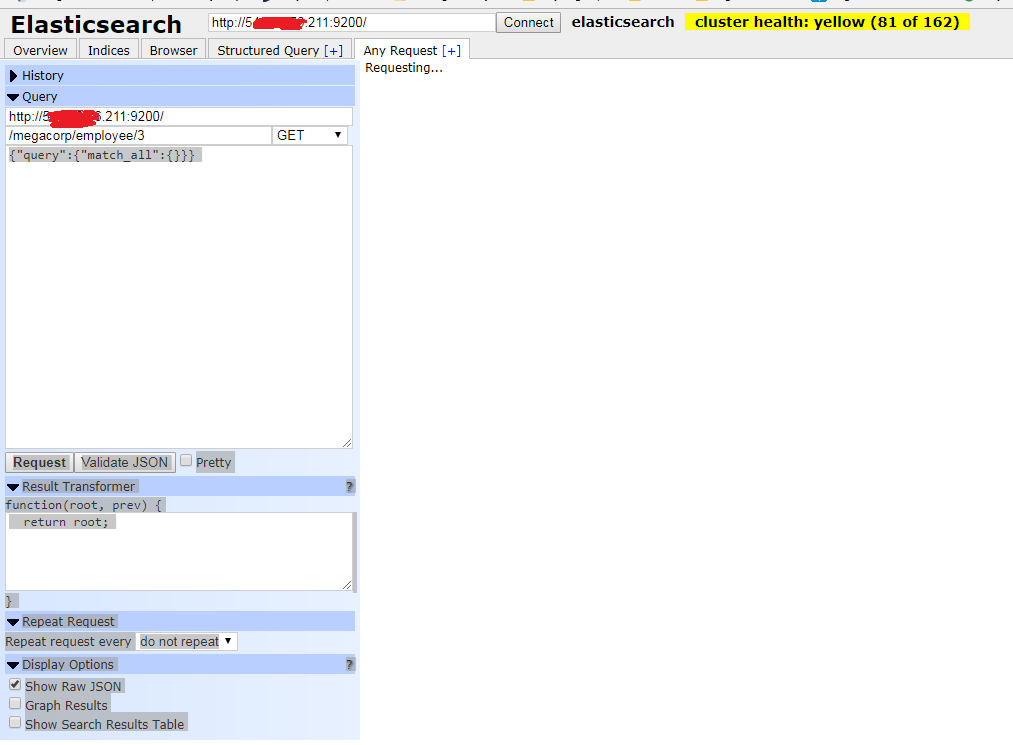Click the Query section collapse triangle

click(11, 96)
